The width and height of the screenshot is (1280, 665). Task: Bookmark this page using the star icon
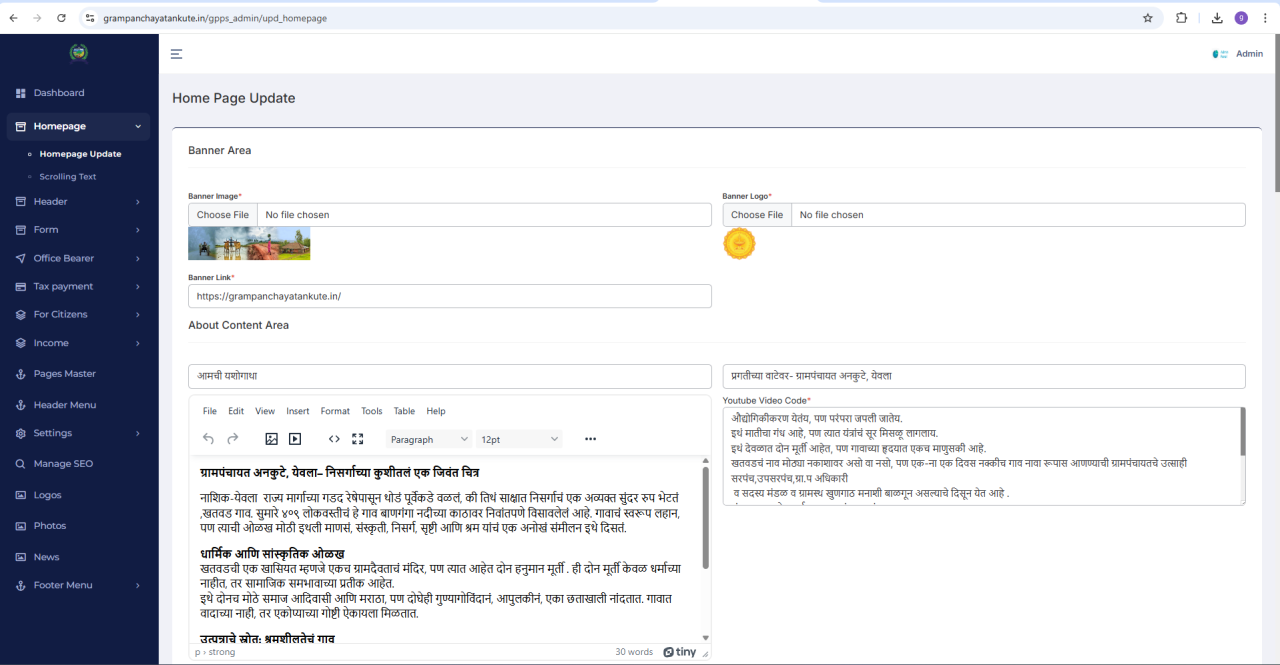(1148, 18)
